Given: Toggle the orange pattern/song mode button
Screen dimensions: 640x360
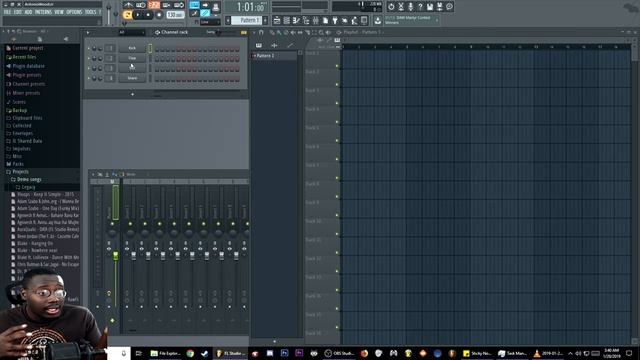Looking at the screenshot, I should tap(127, 15).
